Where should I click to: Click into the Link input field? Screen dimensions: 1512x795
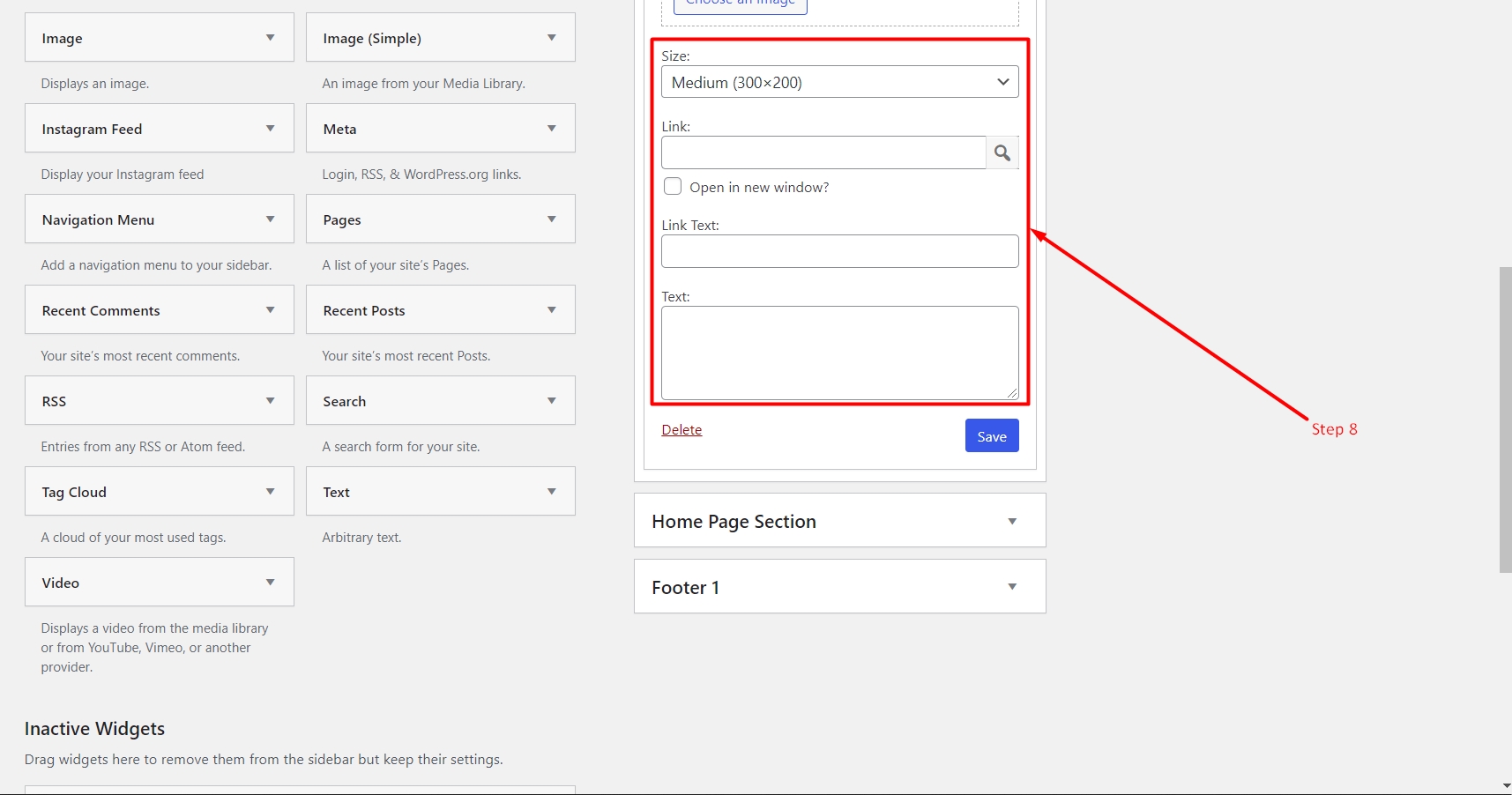click(823, 152)
